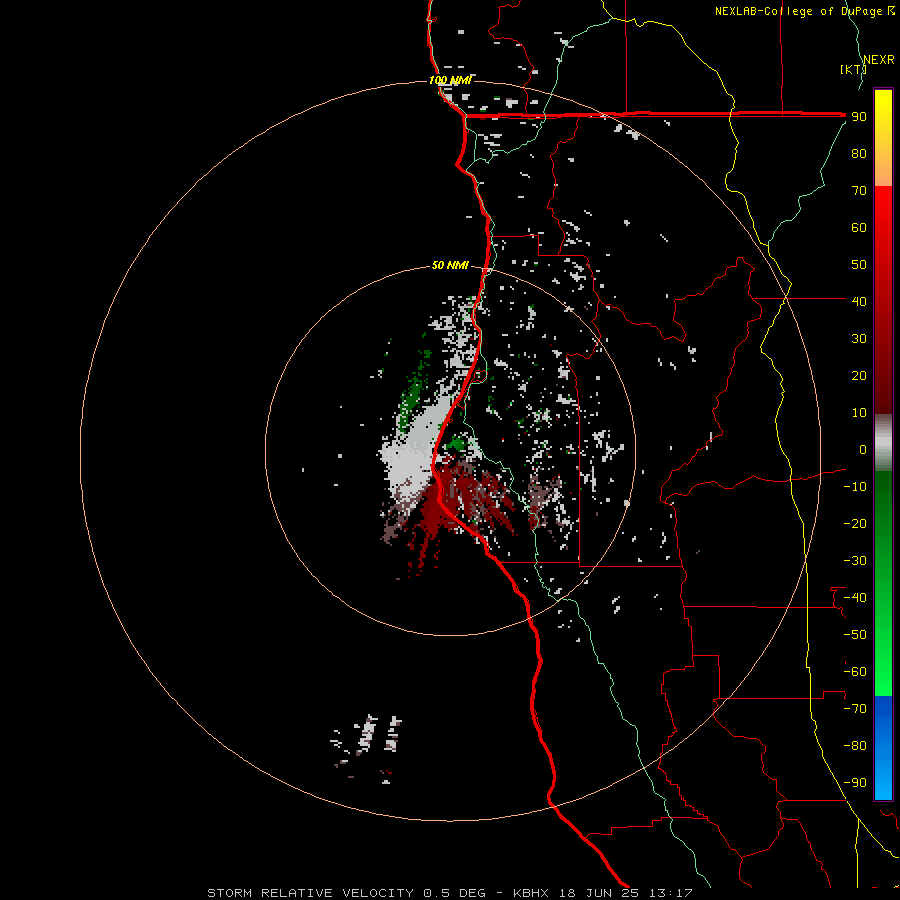This screenshot has height=900, width=900.
Task: Click the -80 knot scale value
Action: [855, 746]
